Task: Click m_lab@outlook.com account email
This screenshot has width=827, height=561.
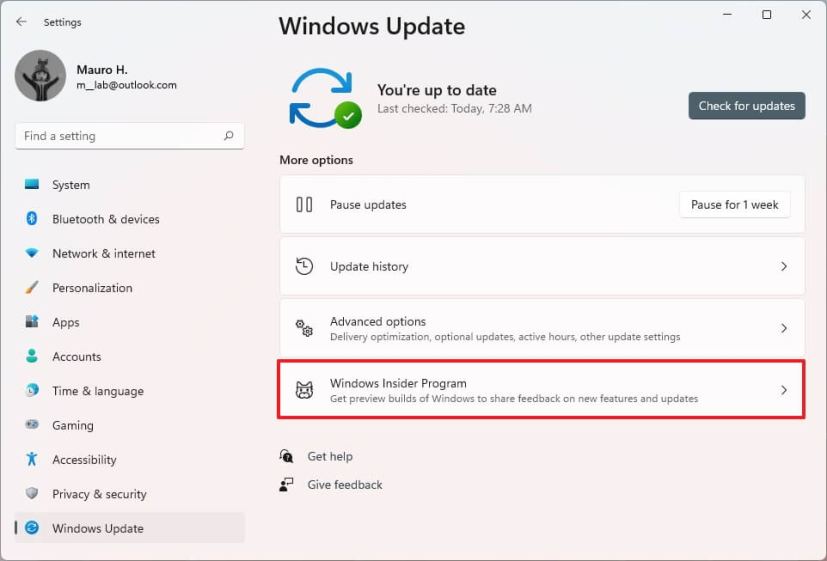Action: point(127,85)
